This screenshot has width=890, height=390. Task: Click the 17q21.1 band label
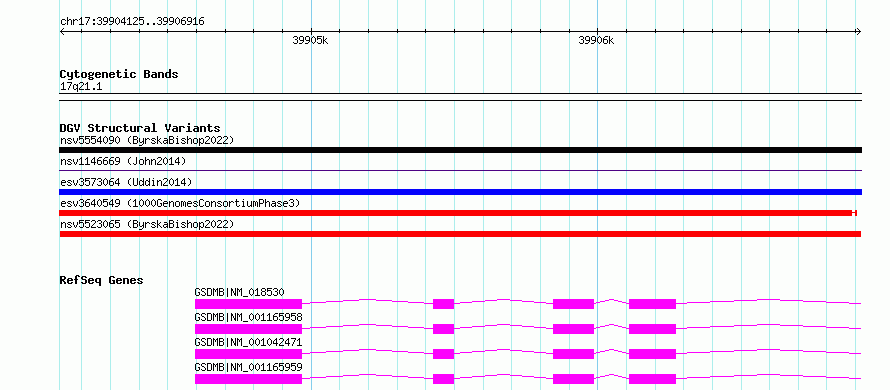click(81, 87)
